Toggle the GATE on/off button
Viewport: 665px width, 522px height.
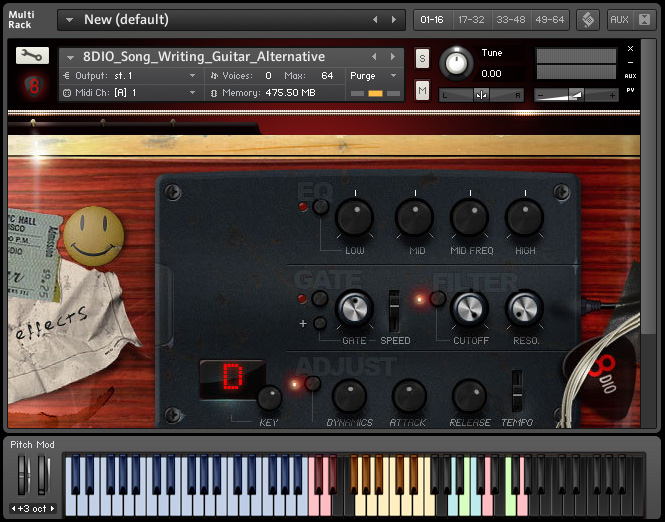(320, 299)
